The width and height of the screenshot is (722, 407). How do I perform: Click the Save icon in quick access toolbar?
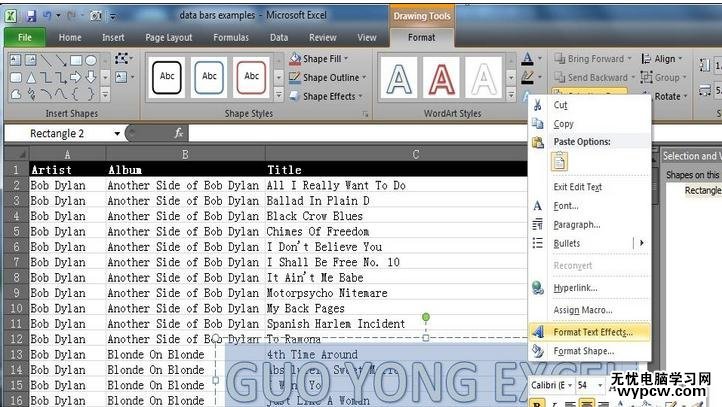(30, 16)
